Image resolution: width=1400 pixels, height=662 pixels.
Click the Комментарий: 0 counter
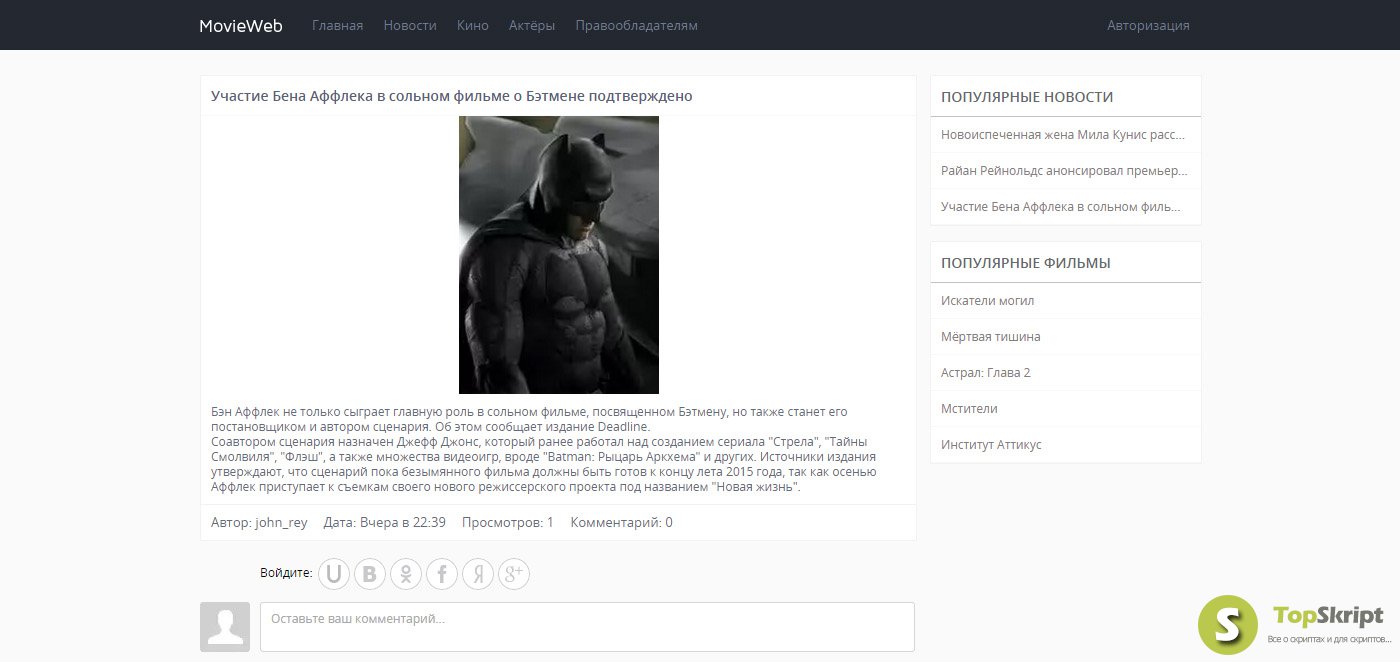pyautogui.click(x=621, y=522)
